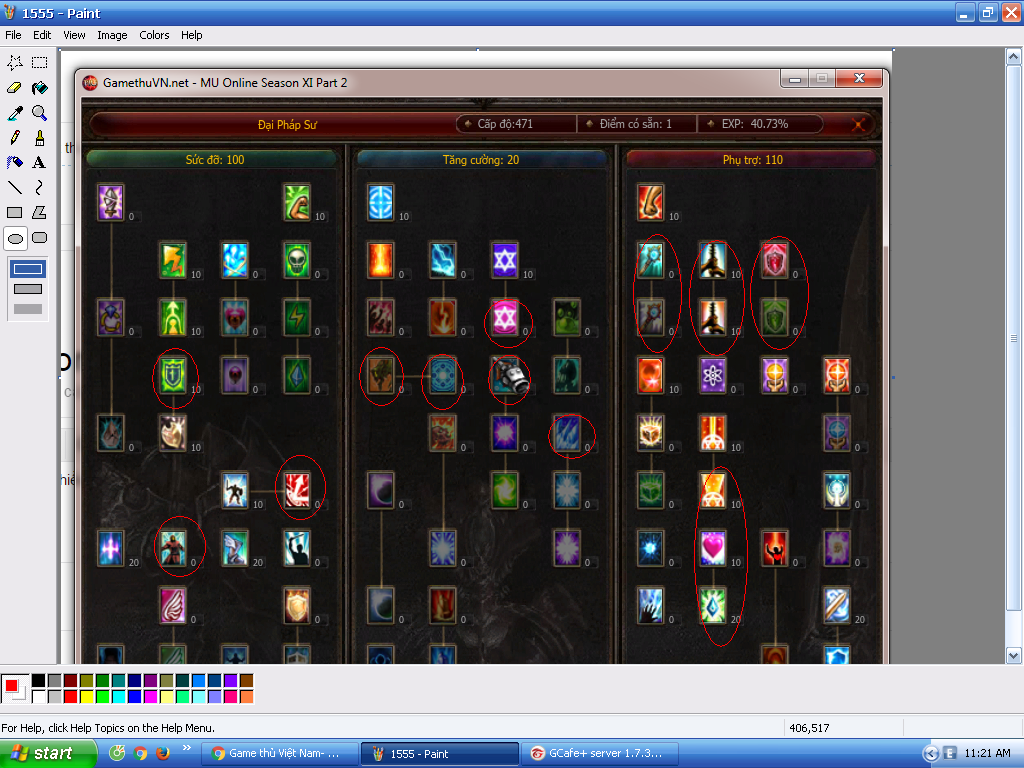The image size is (1024, 768).
Task: Open the Image menu
Action: (x=112, y=35)
